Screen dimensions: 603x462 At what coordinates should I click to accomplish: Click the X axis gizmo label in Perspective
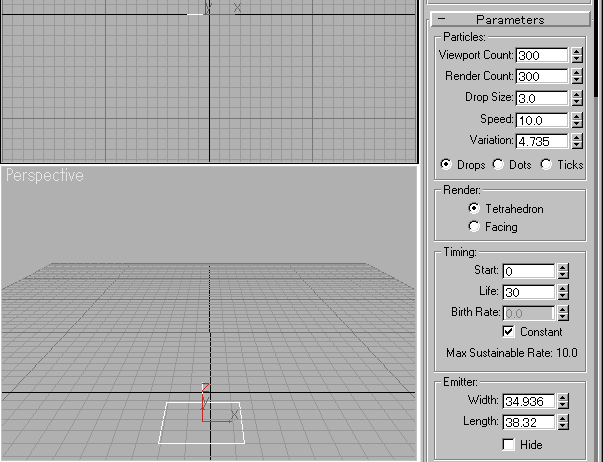[234, 415]
